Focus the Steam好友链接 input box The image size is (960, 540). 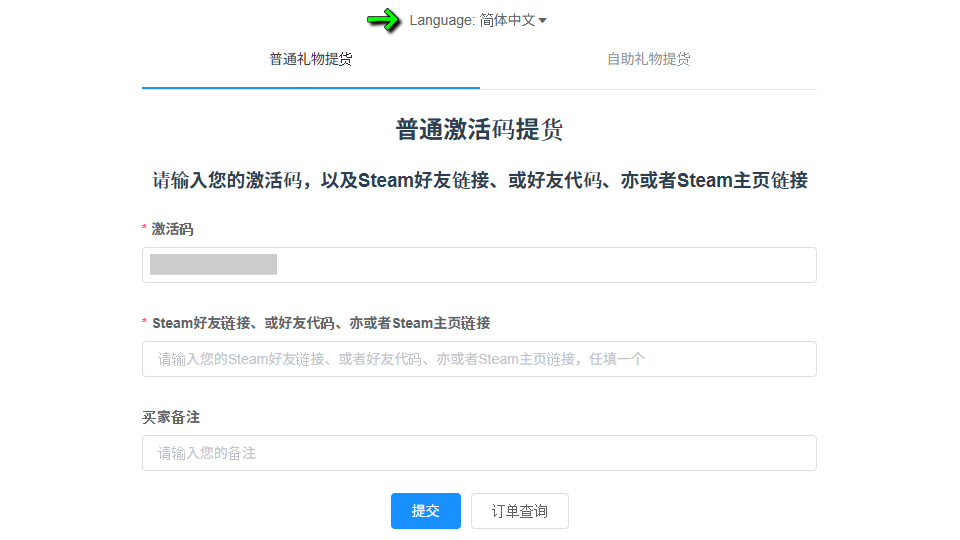click(x=479, y=359)
